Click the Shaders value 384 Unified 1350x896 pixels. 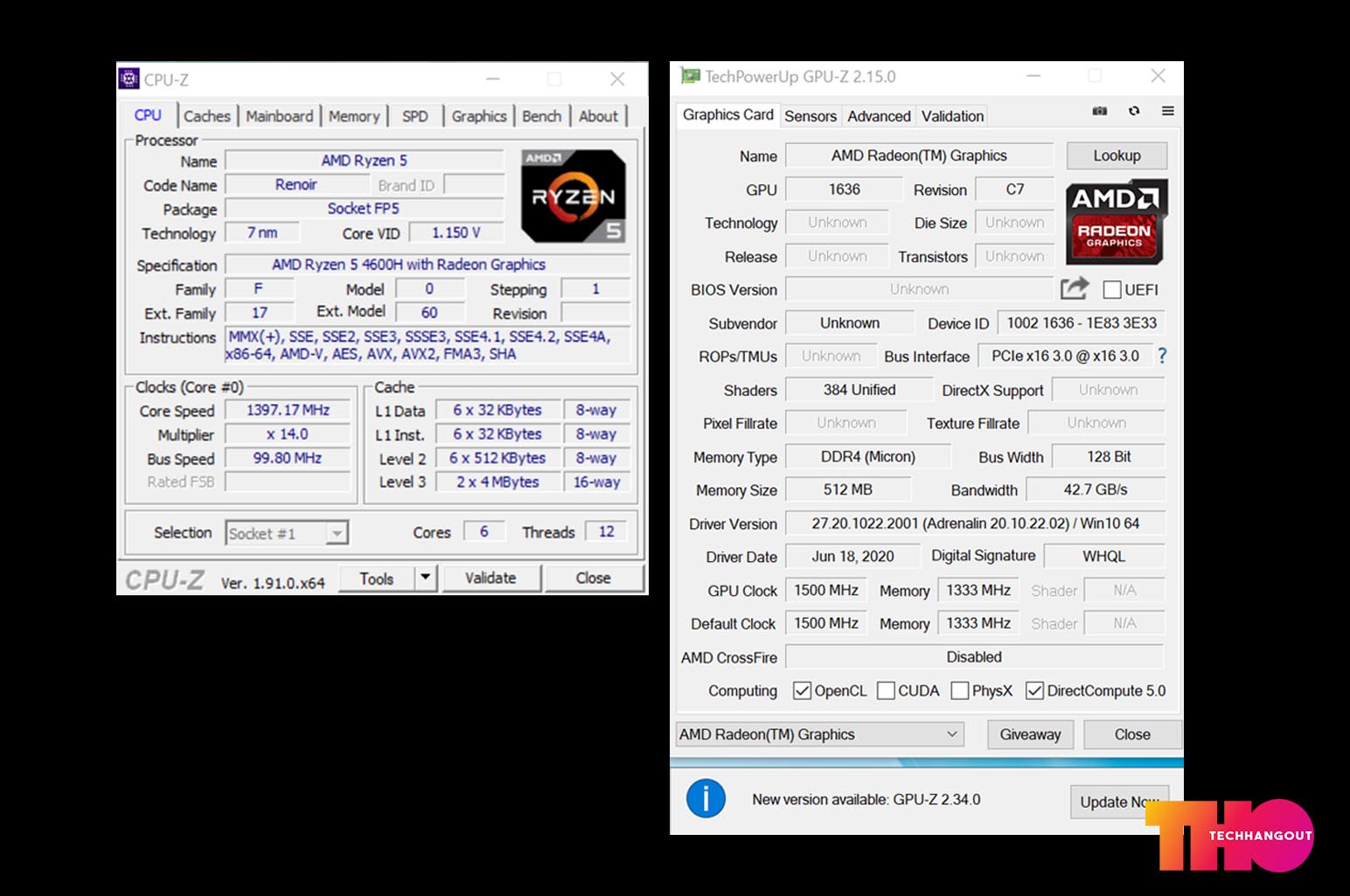click(859, 390)
